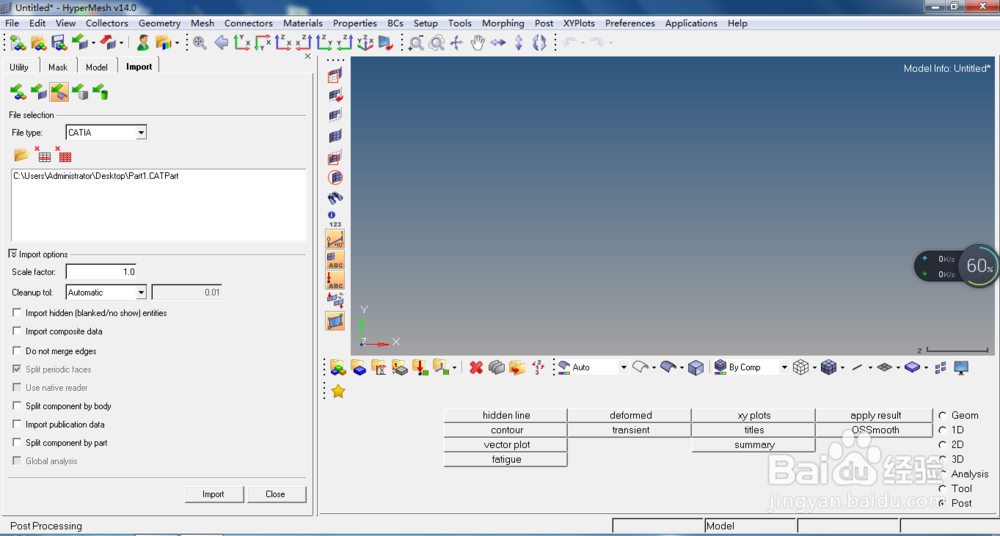Click the monitor display icon at toolbar end
Image resolution: width=1000 pixels, height=536 pixels.
tap(961, 368)
